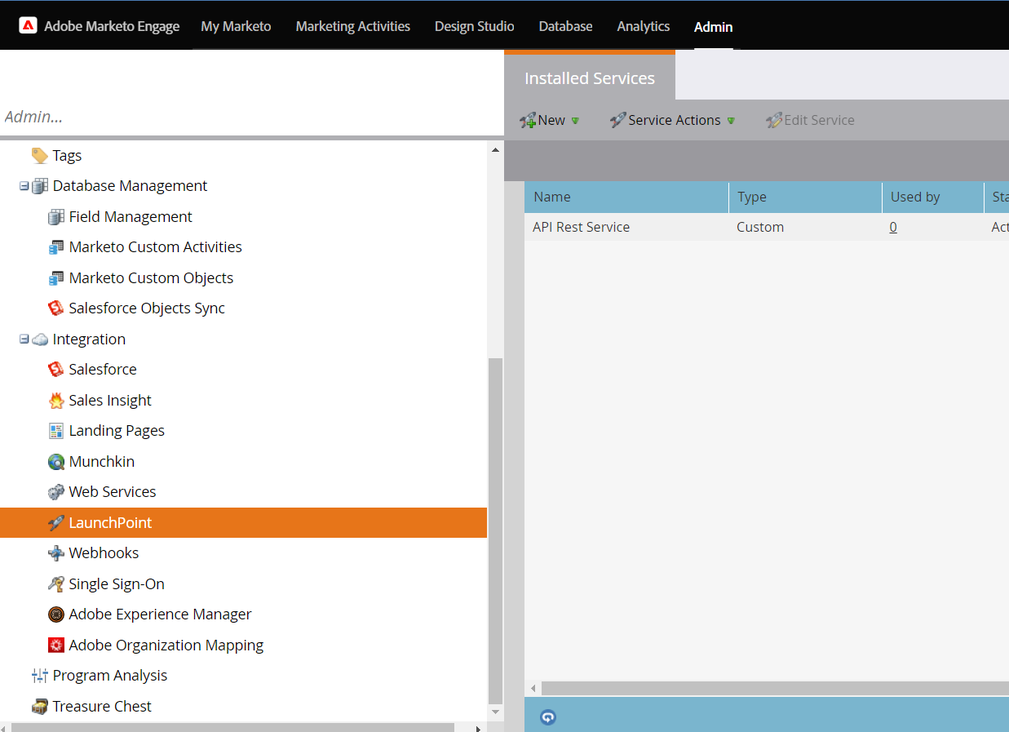
Task: Open Analytics in top navigation
Action: pos(643,26)
